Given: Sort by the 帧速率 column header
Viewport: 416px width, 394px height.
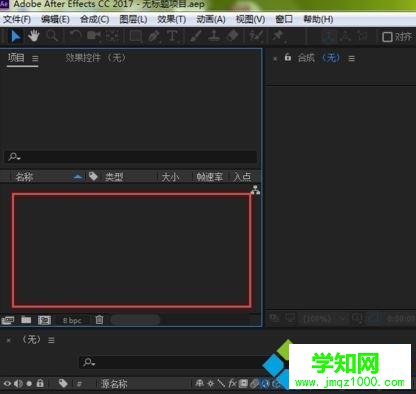Looking at the screenshot, I should point(209,177).
